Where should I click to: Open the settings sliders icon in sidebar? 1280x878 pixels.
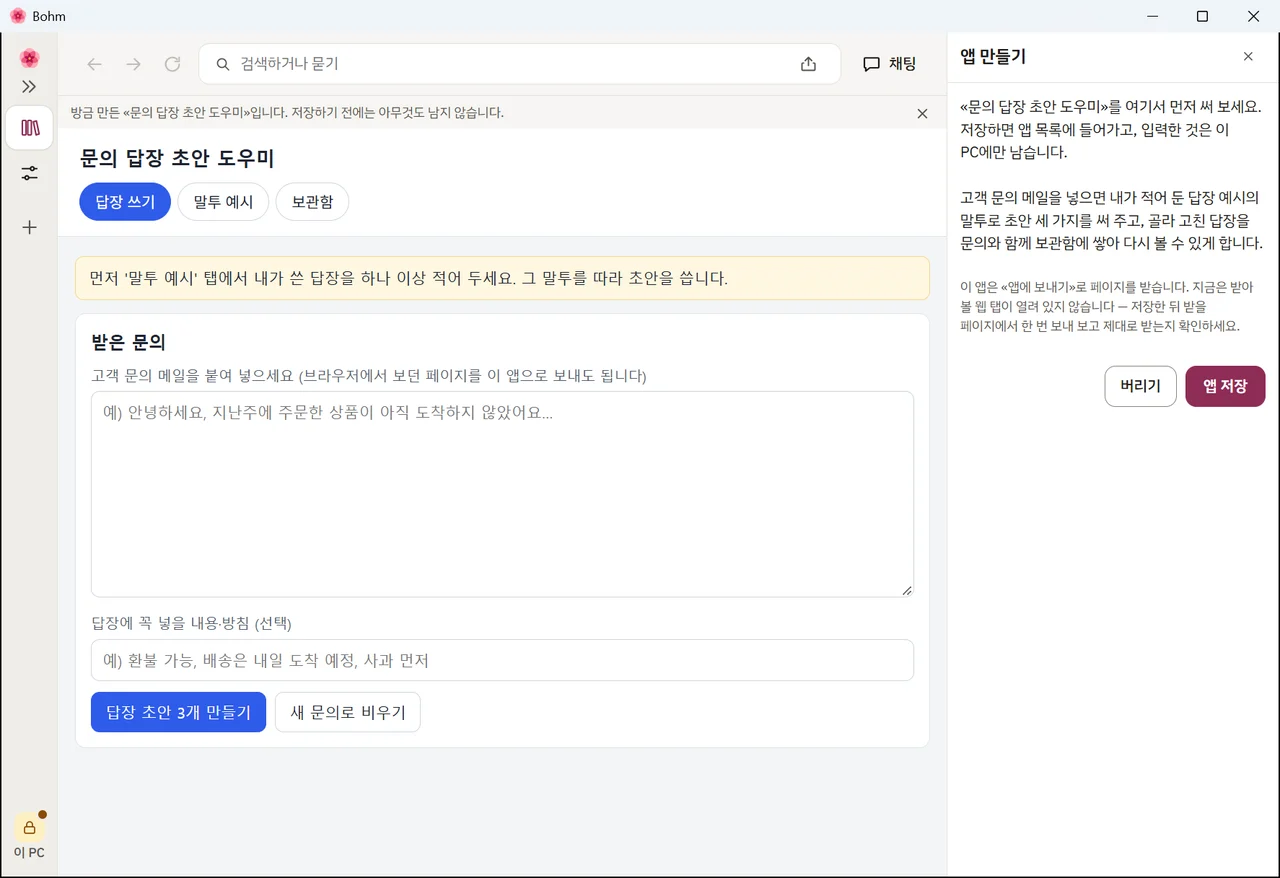coord(29,174)
